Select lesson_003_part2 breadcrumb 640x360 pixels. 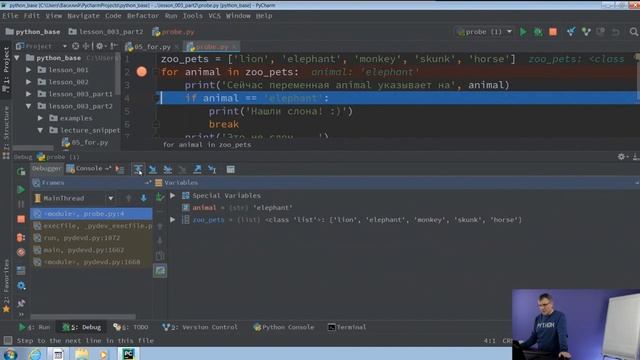(106, 32)
